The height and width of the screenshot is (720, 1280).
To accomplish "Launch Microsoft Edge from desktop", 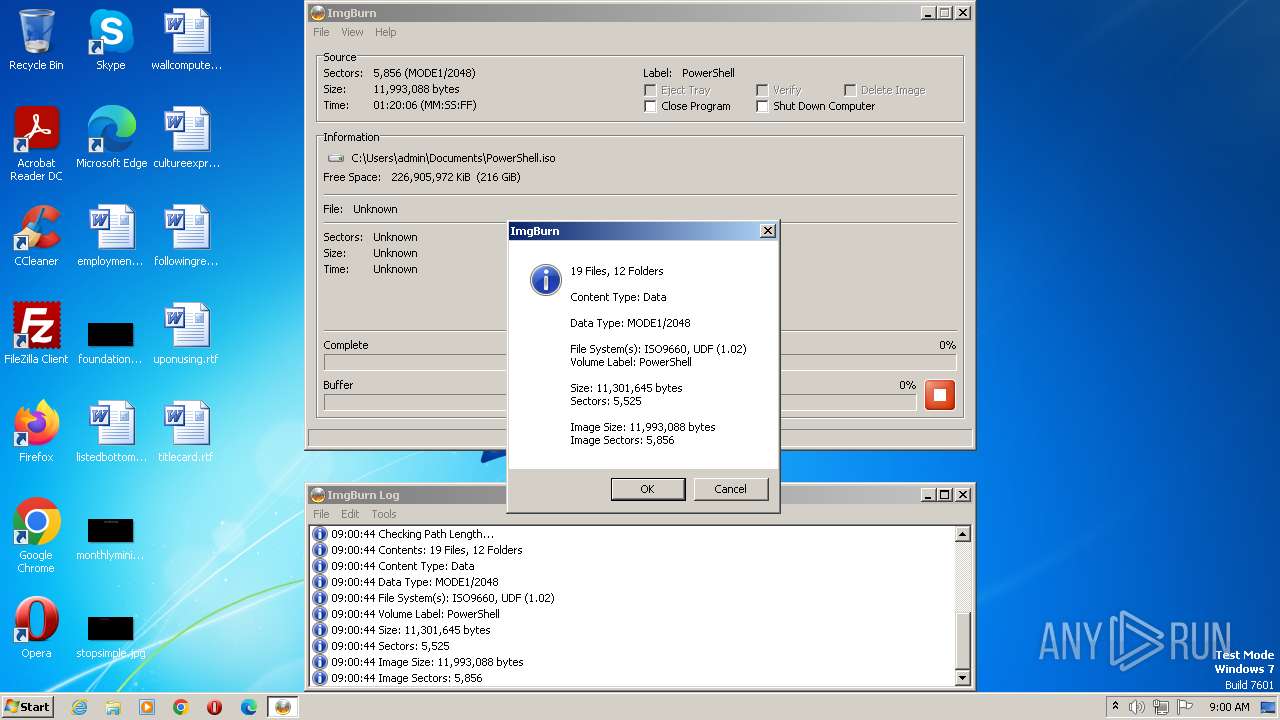I will [111, 138].
